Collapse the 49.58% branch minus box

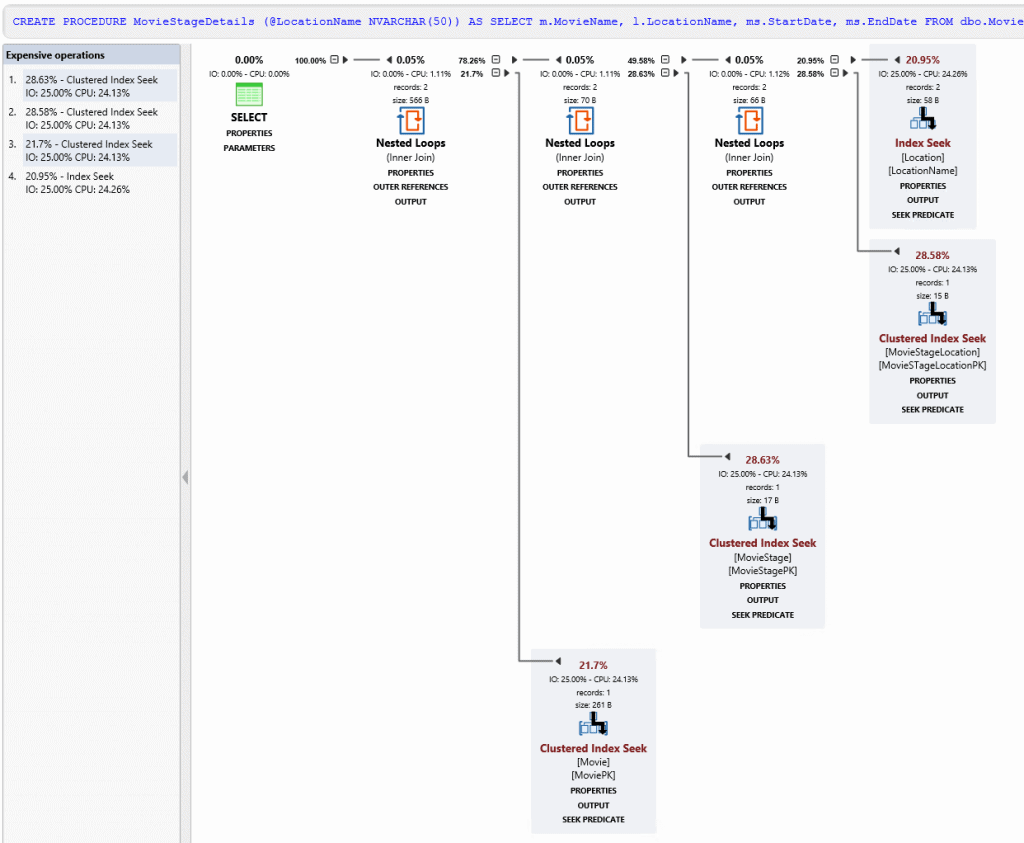tap(664, 58)
